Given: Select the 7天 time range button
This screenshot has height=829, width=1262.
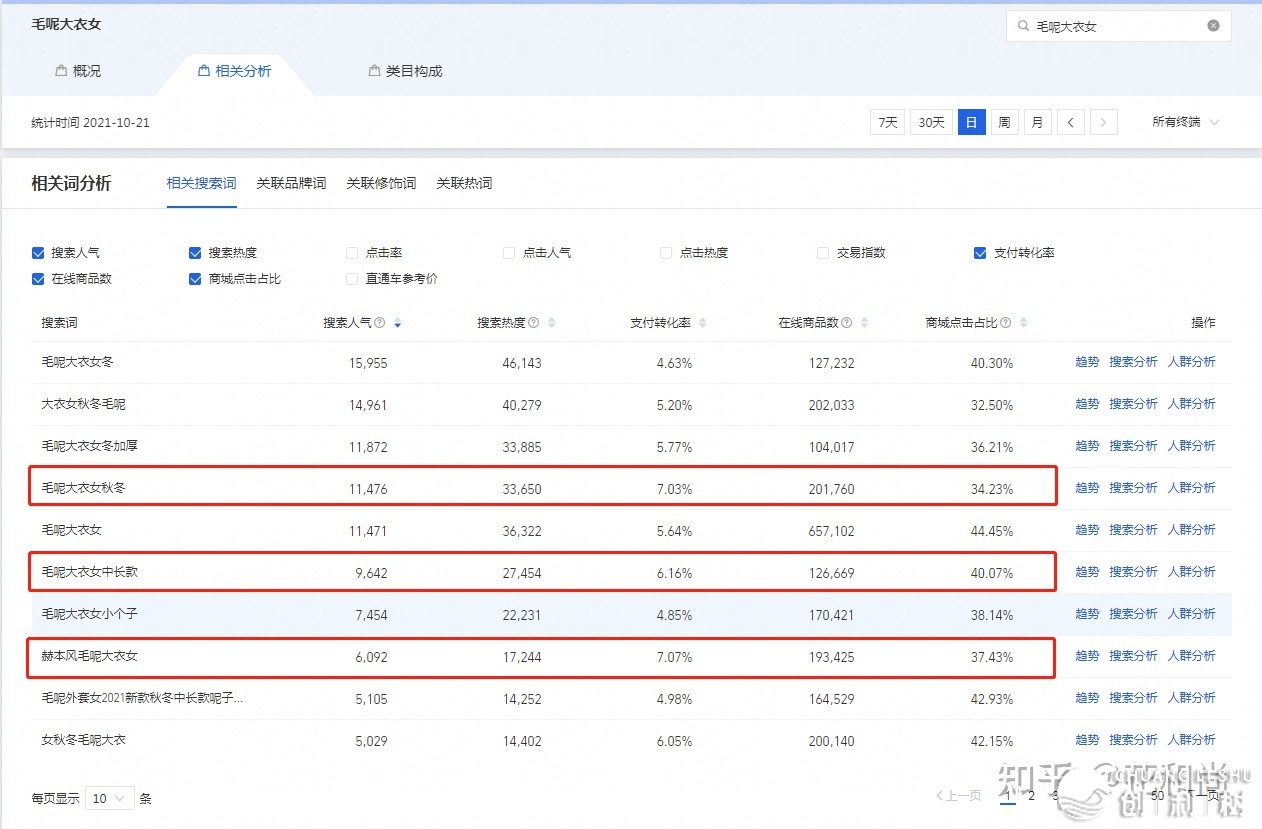Looking at the screenshot, I should pos(887,122).
